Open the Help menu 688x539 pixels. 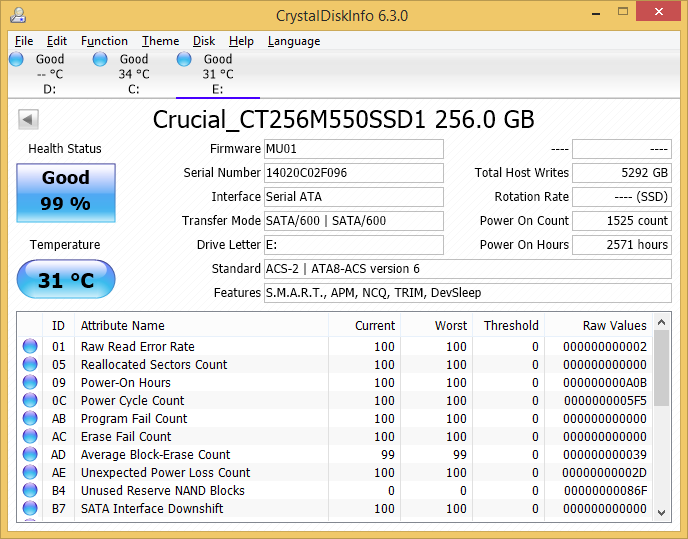click(x=241, y=41)
